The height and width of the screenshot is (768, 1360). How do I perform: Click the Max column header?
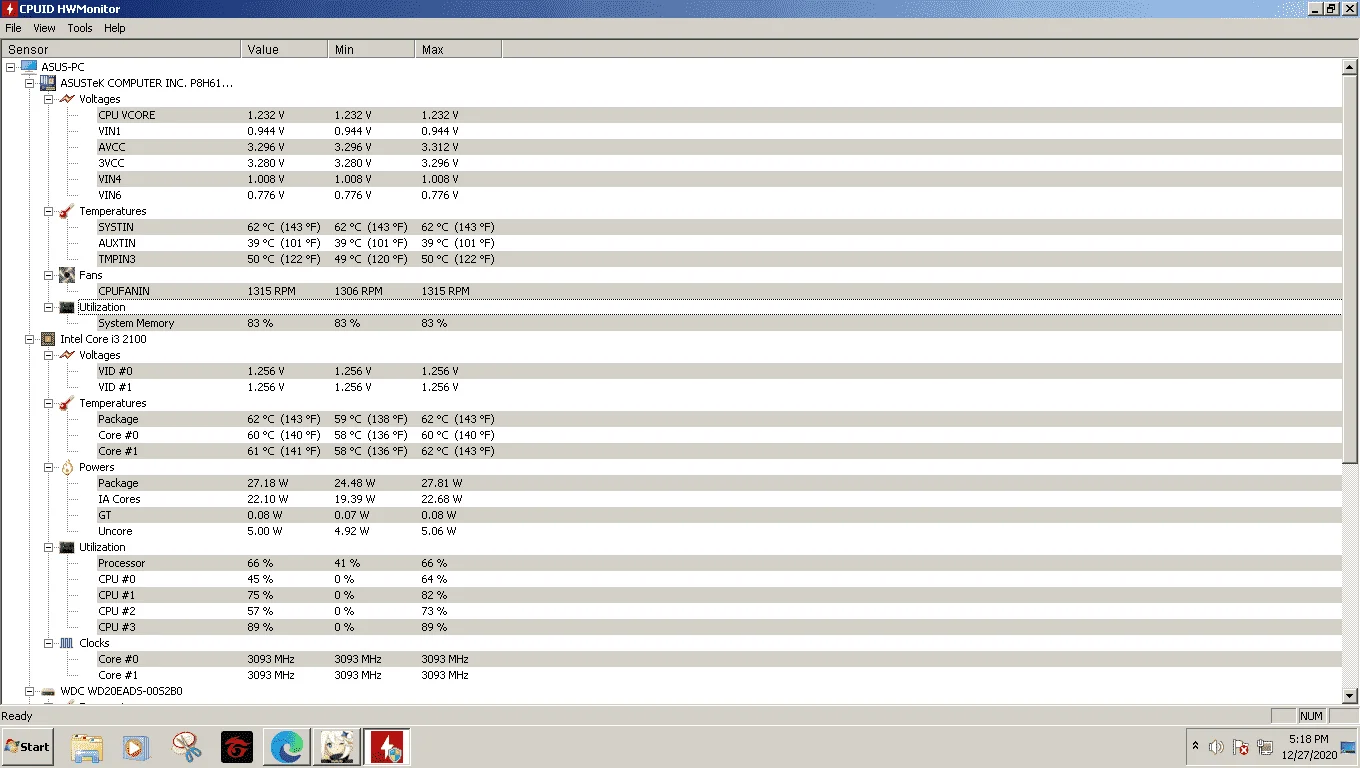458,49
